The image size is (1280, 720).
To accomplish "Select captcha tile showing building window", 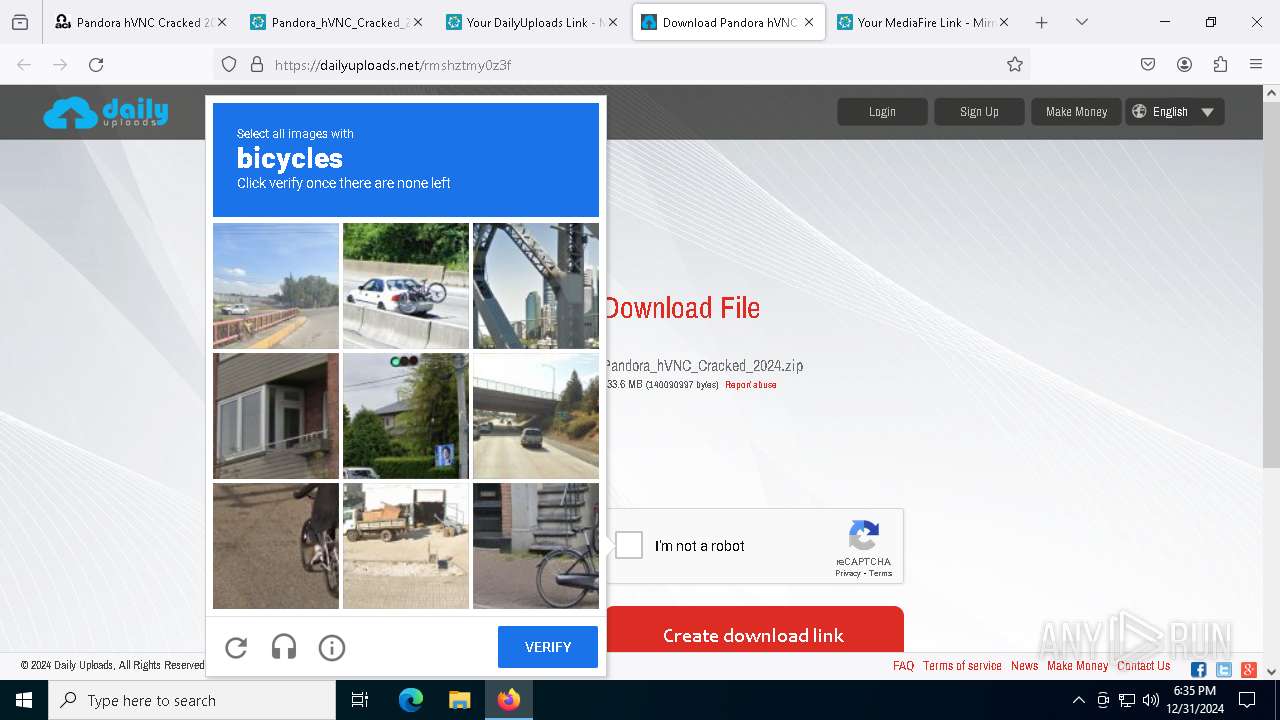I will point(276,416).
